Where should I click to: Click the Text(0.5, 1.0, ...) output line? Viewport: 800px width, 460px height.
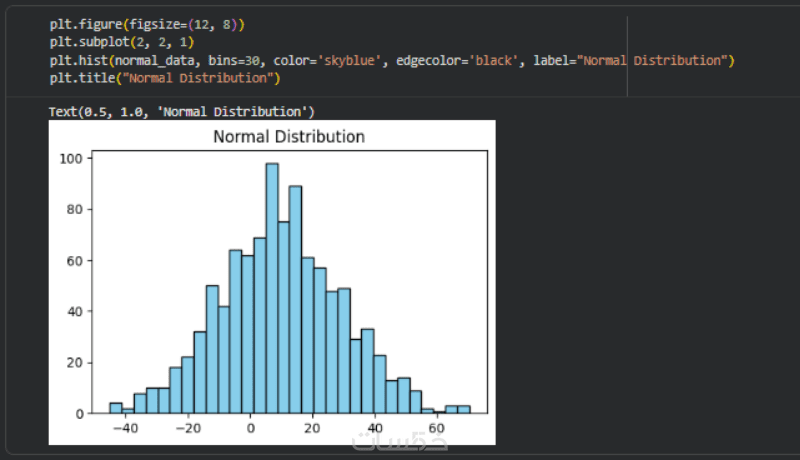182,110
